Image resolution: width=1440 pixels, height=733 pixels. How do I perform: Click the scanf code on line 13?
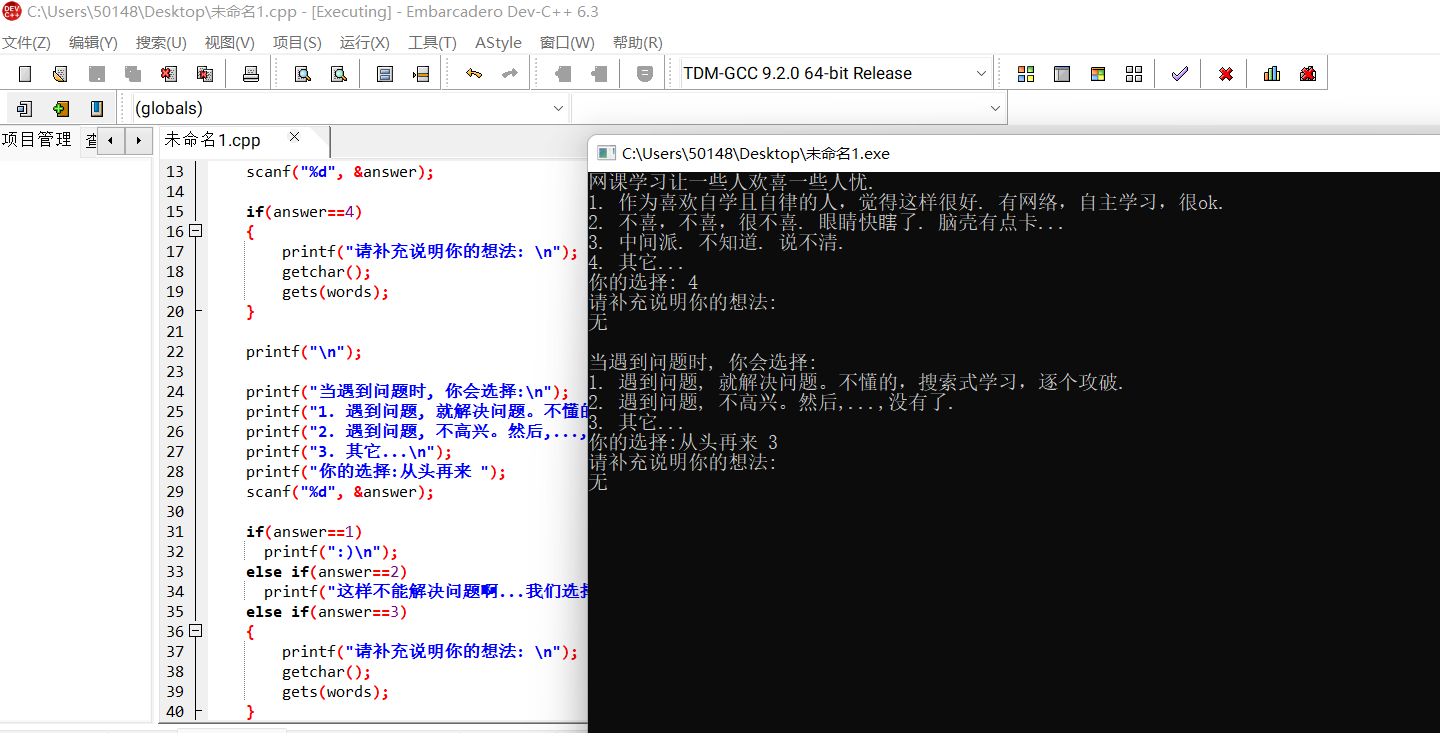point(340,171)
